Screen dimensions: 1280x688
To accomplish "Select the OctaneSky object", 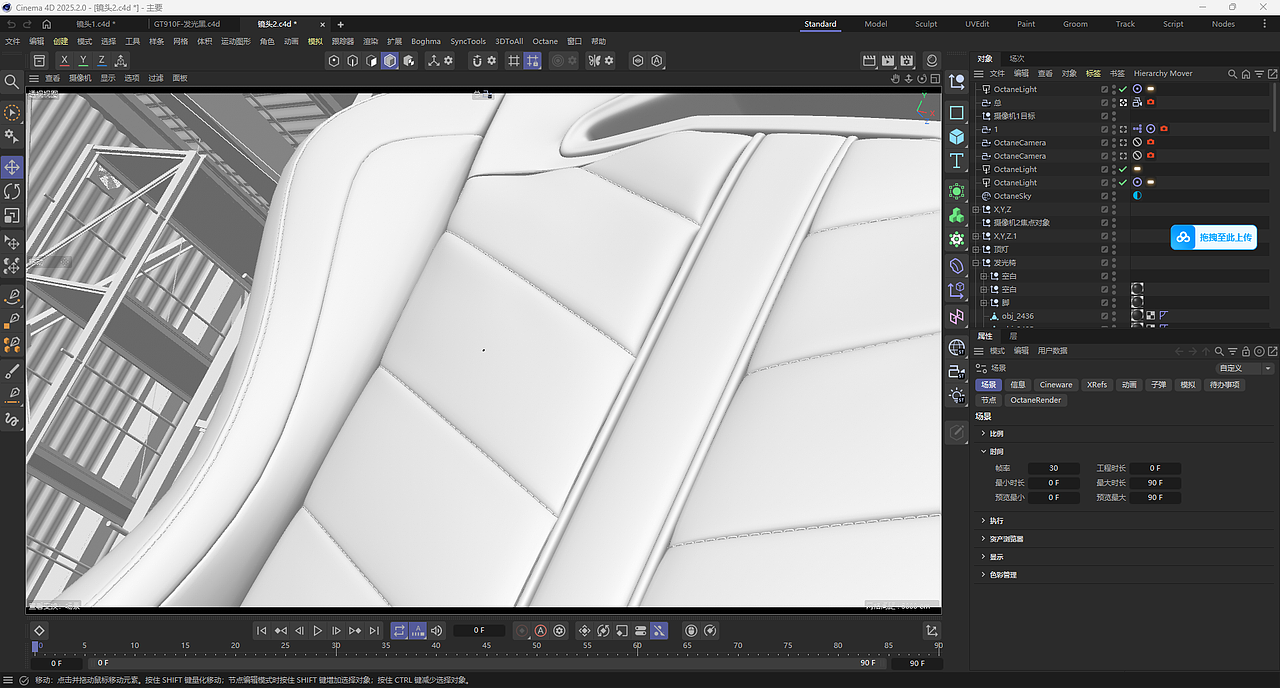I will coord(1012,196).
